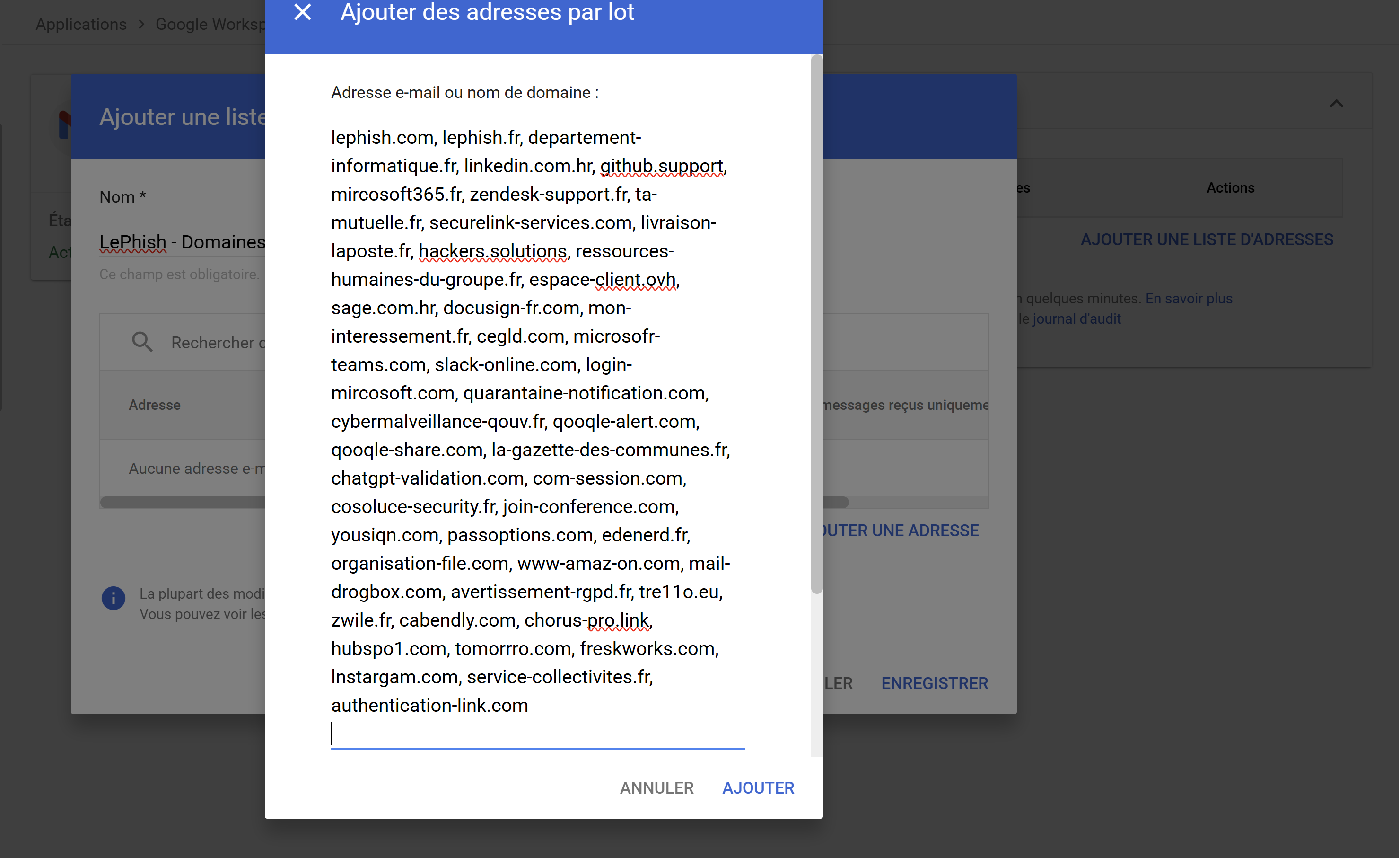Viewport: 1400px width, 858px height.
Task: Click the ANNULER button in dialog
Action: pos(656,787)
